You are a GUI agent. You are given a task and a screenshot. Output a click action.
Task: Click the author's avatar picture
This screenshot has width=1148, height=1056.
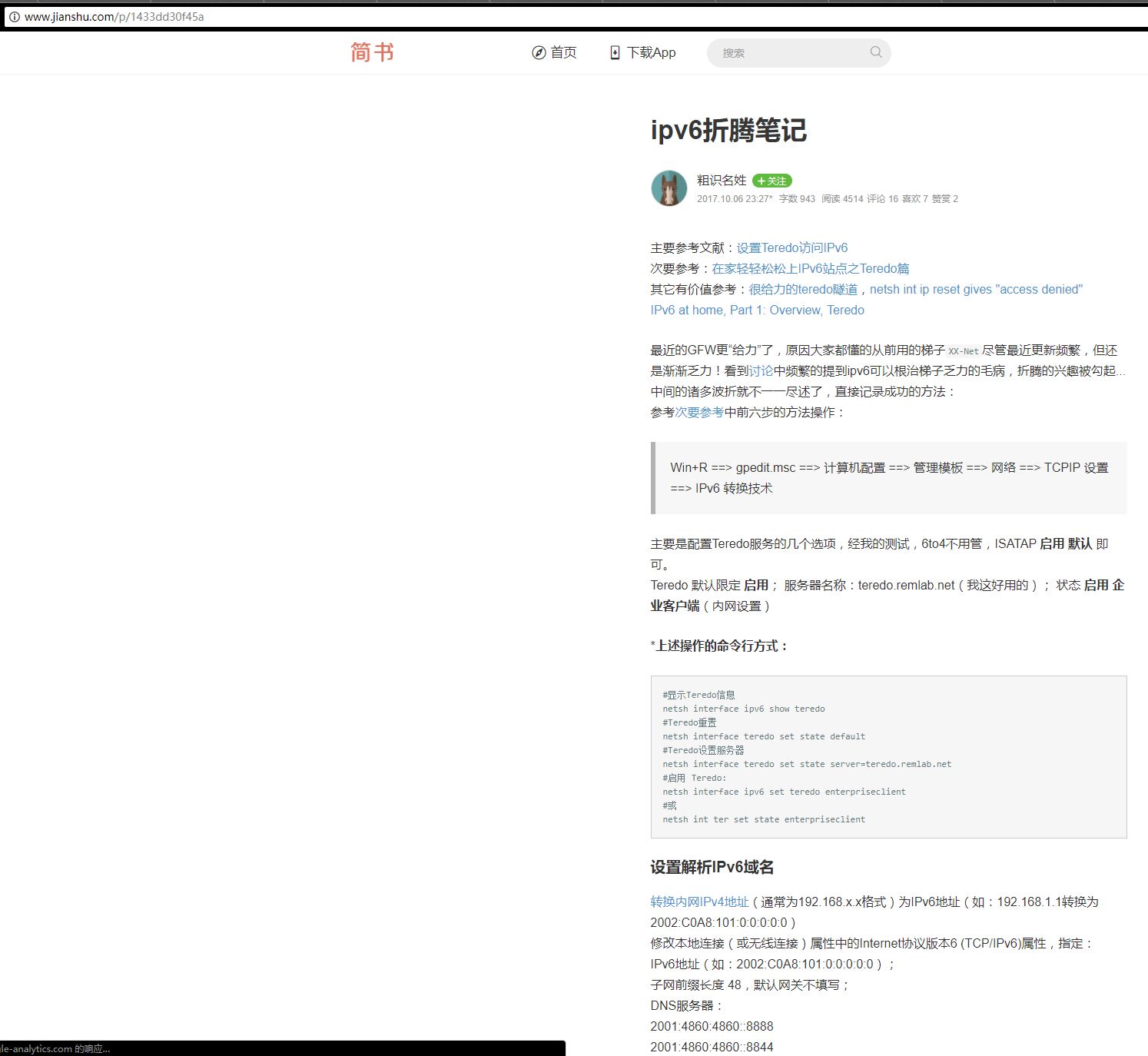pos(668,189)
